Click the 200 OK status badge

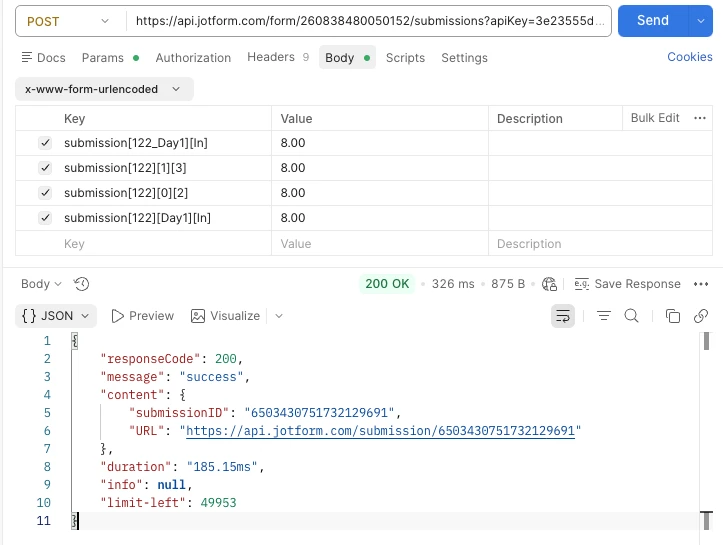click(387, 284)
